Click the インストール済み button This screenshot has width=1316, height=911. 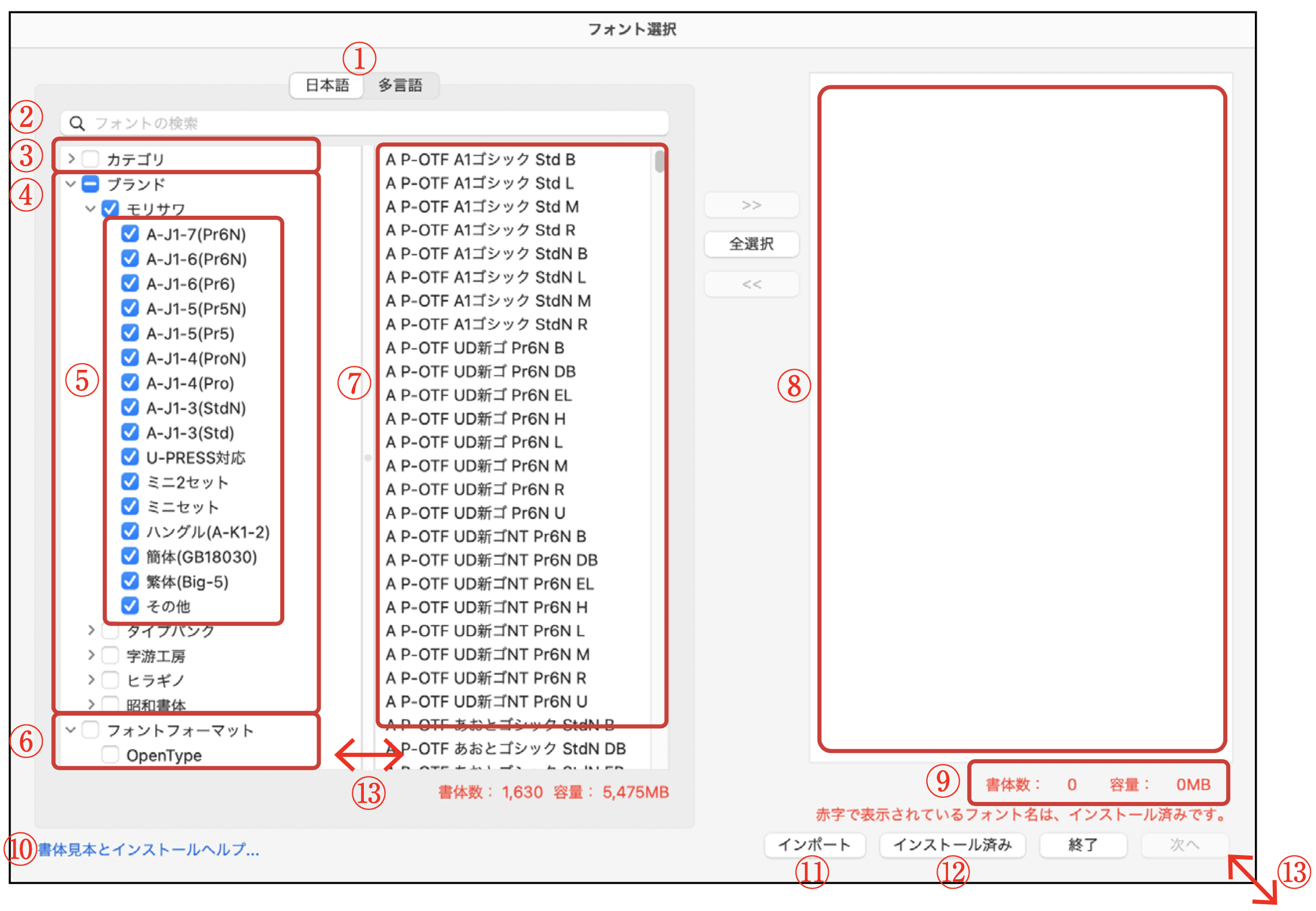point(952,845)
